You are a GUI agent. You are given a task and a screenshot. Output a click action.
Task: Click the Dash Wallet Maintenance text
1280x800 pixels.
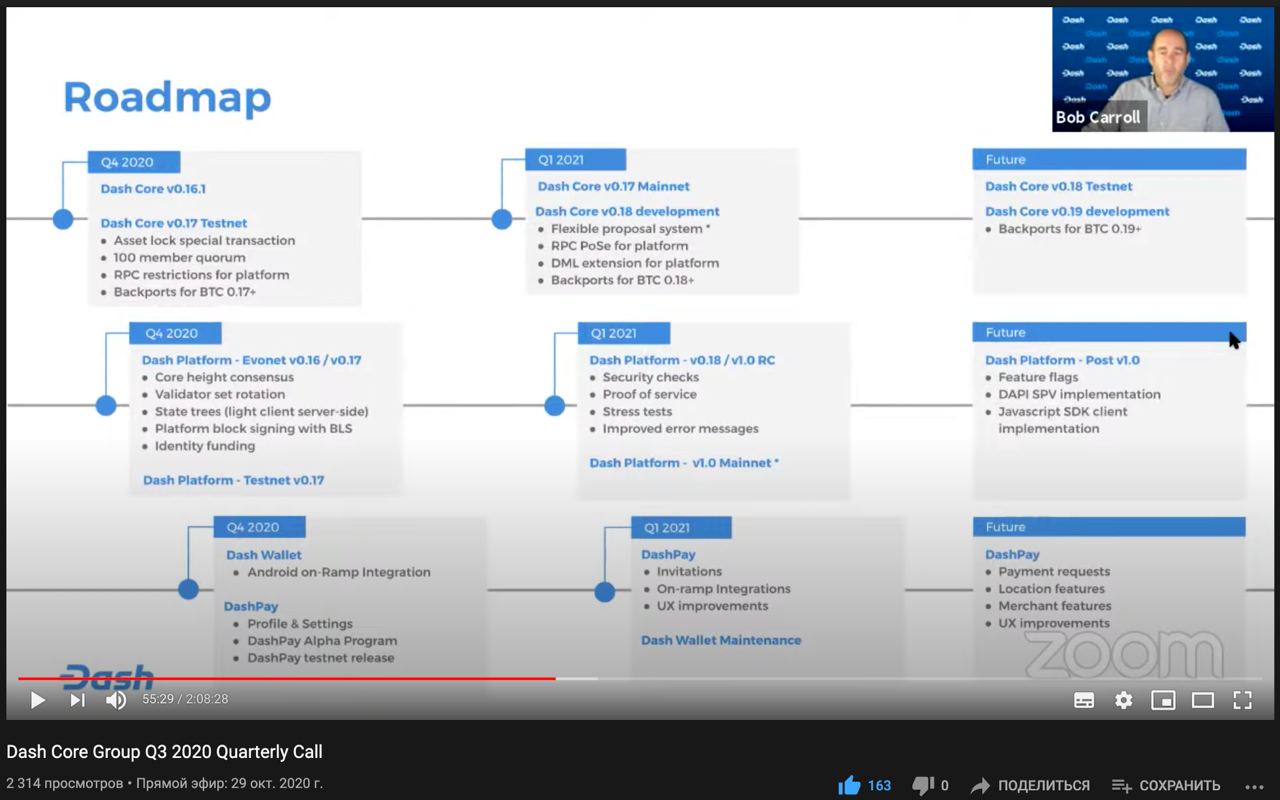pyautogui.click(x=721, y=640)
